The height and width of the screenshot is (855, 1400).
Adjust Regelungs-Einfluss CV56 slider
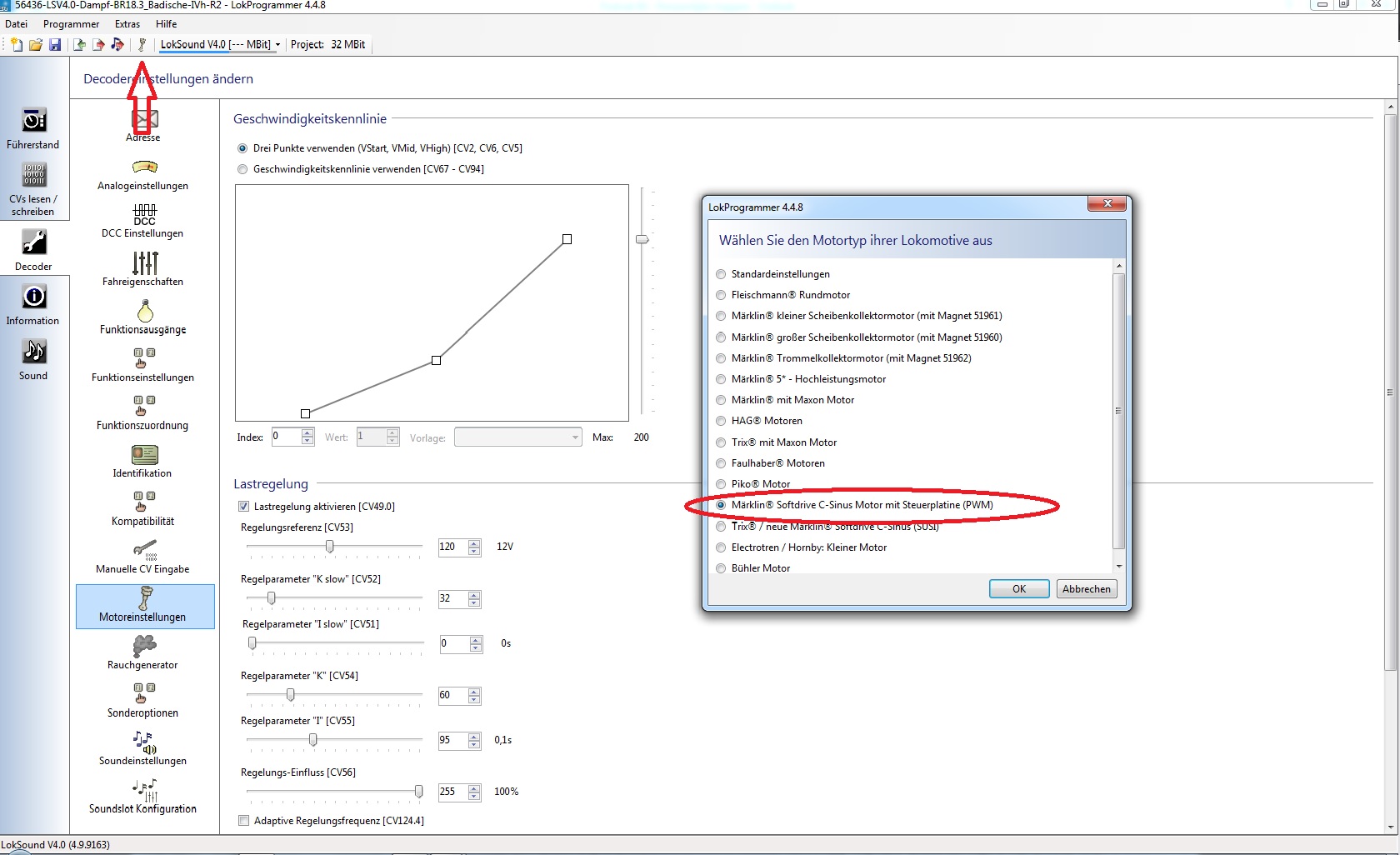click(418, 792)
